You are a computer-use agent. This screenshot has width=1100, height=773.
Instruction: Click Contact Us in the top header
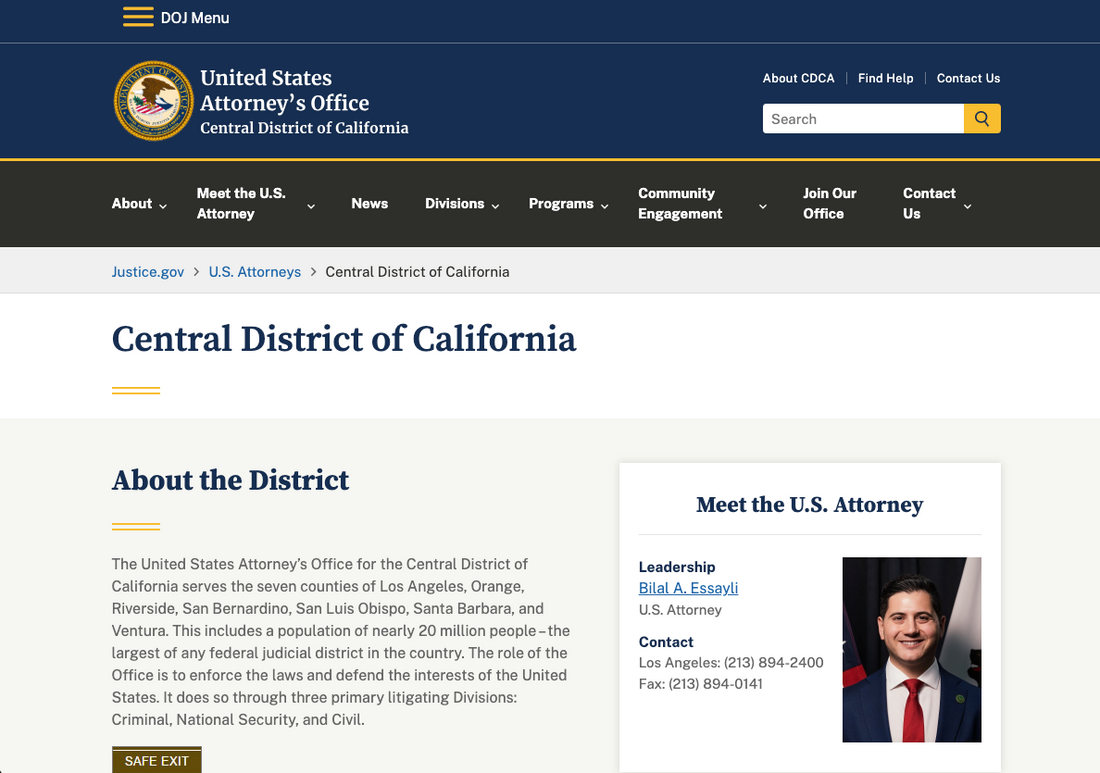pyautogui.click(x=968, y=78)
